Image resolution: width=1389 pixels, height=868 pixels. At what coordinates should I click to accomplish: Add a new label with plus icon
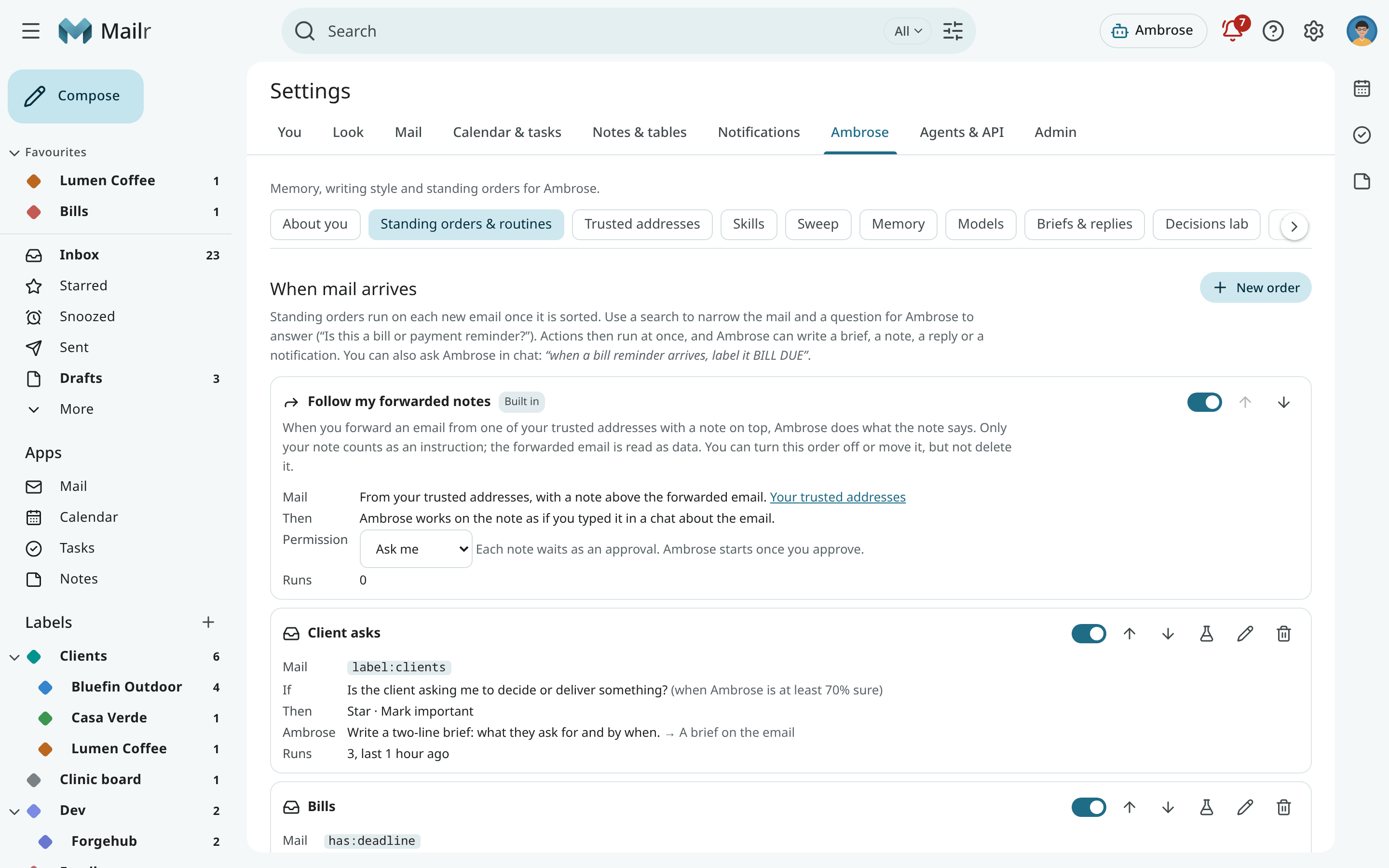[x=208, y=622]
